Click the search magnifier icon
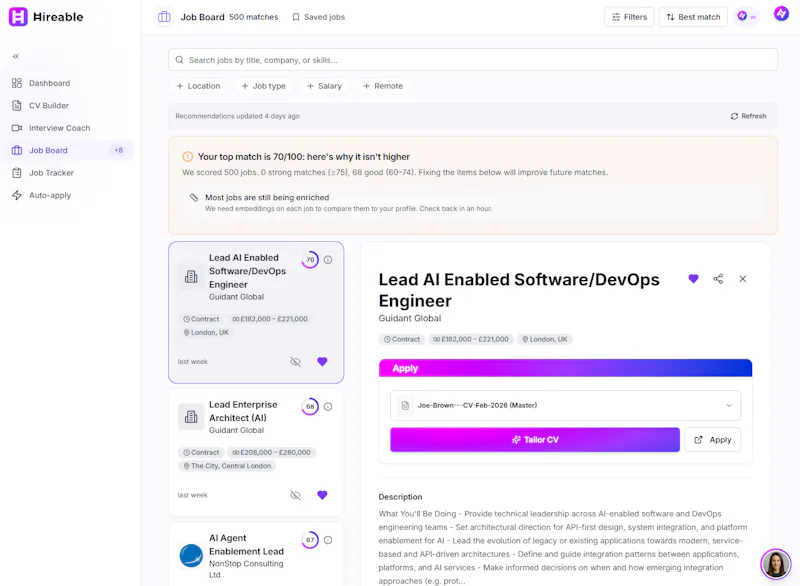Image resolution: width=800 pixels, height=586 pixels. 180,60
